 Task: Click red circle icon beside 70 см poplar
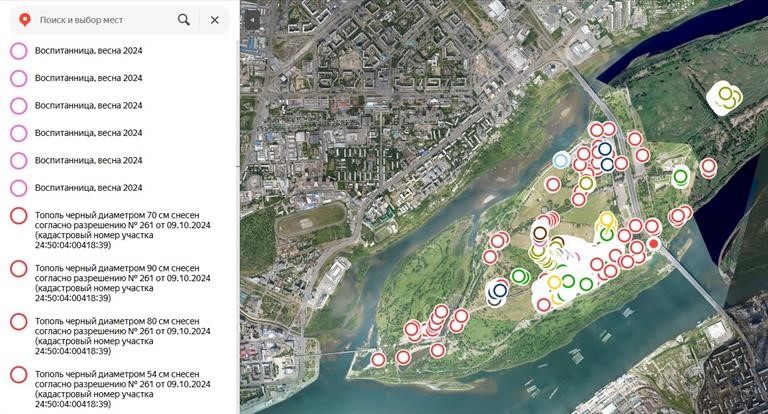(x=18, y=215)
